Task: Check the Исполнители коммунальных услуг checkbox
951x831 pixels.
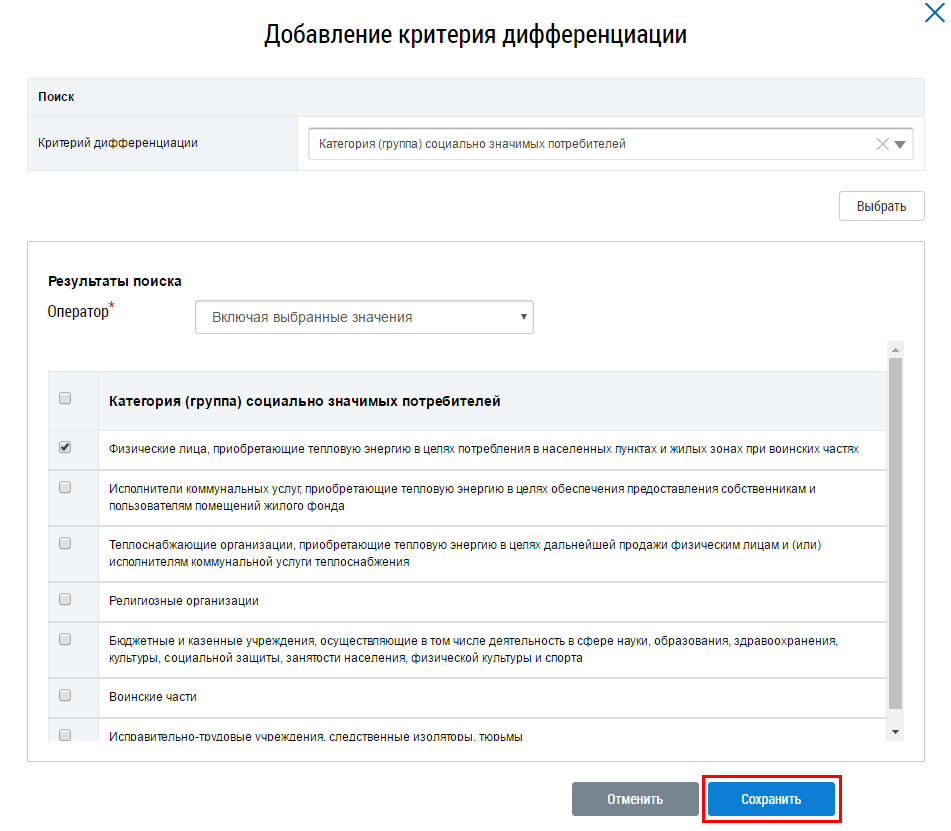Action: tap(66, 488)
